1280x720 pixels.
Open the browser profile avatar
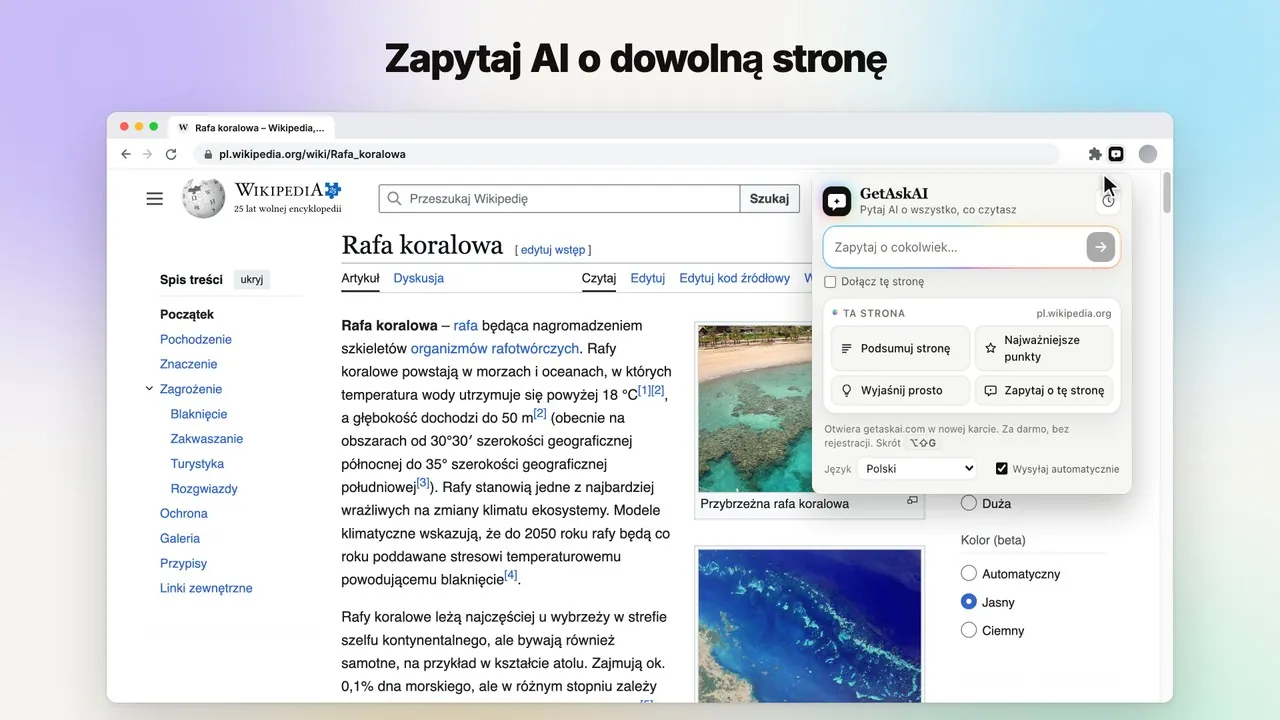click(1148, 154)
